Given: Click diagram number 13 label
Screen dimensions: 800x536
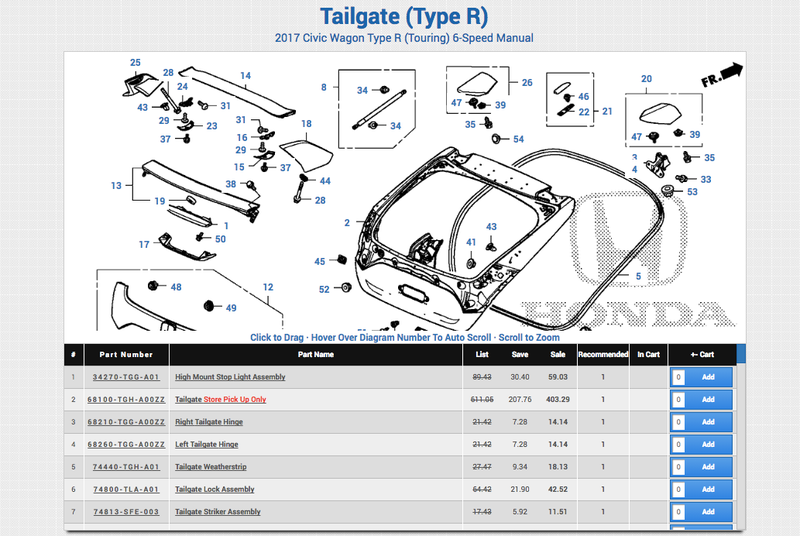Looking at the screenshot, I should pyautogui.click(x=116, y=186).
